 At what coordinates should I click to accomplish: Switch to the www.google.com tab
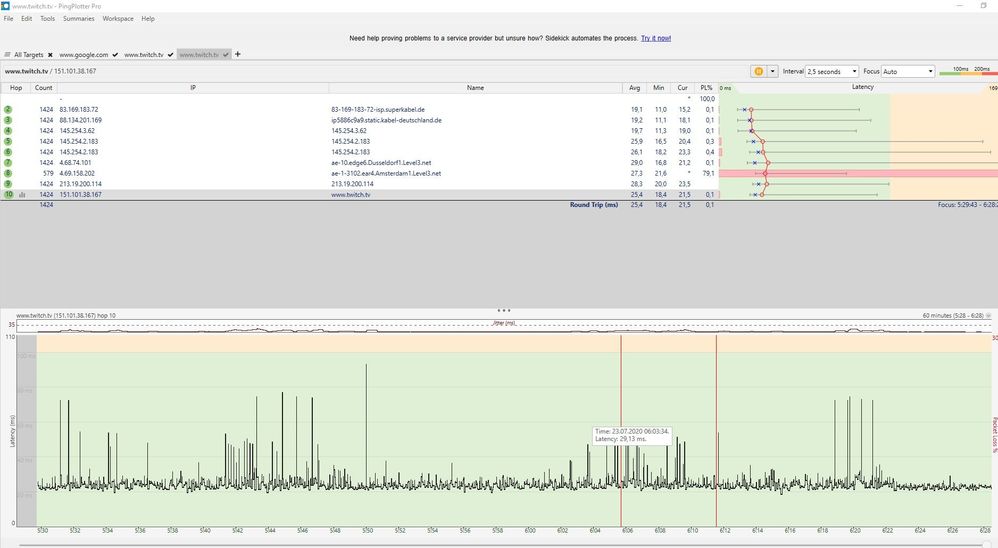click(84, 54)
